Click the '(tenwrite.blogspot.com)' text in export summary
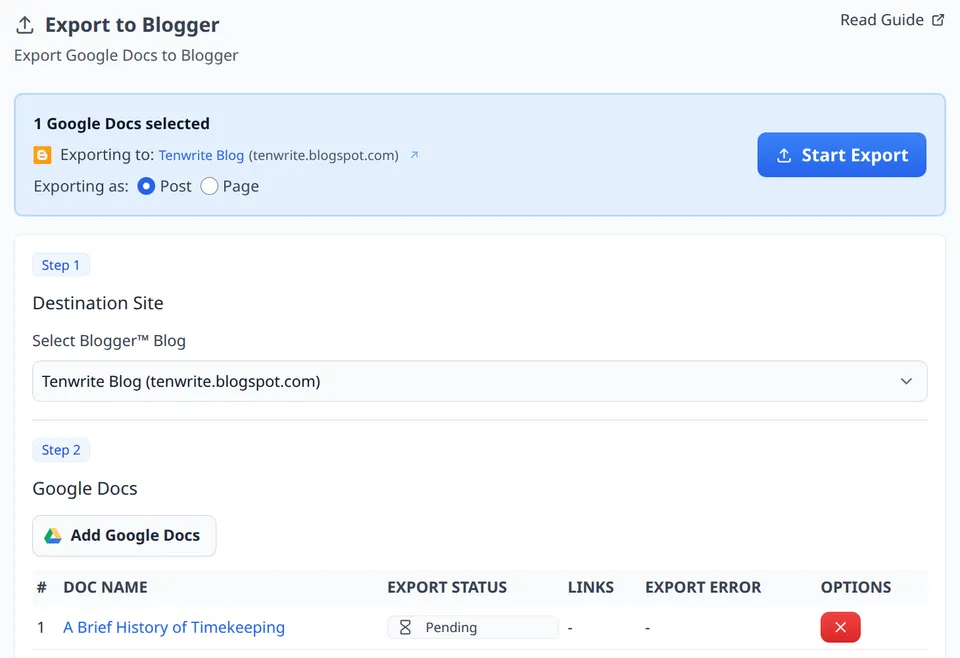The image size is (960, 658). pos(323,155)
